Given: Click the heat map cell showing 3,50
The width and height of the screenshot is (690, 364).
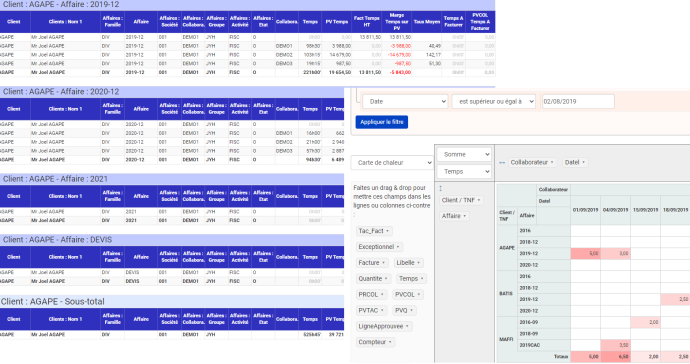Looking at the screenshot, I should [616, 345].
